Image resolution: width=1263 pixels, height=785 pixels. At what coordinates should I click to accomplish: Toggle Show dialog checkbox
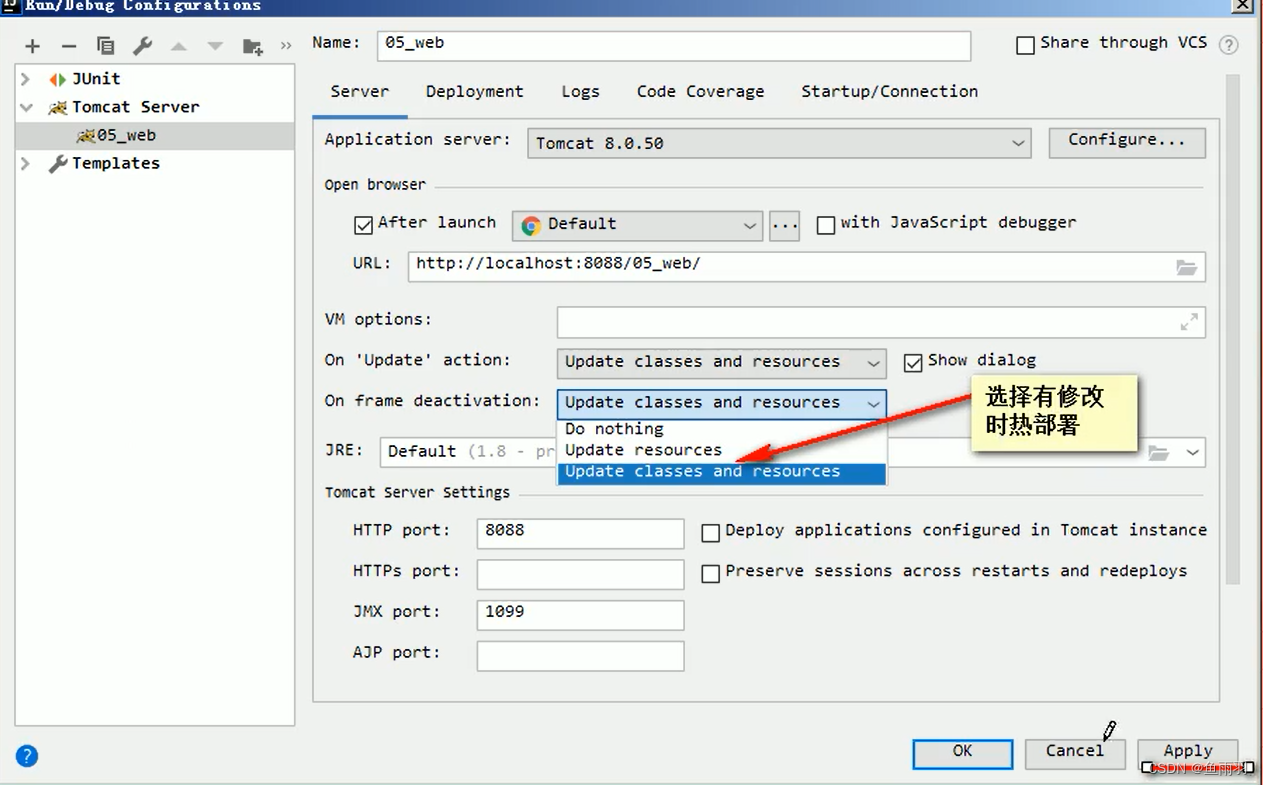tap(913, 362)
